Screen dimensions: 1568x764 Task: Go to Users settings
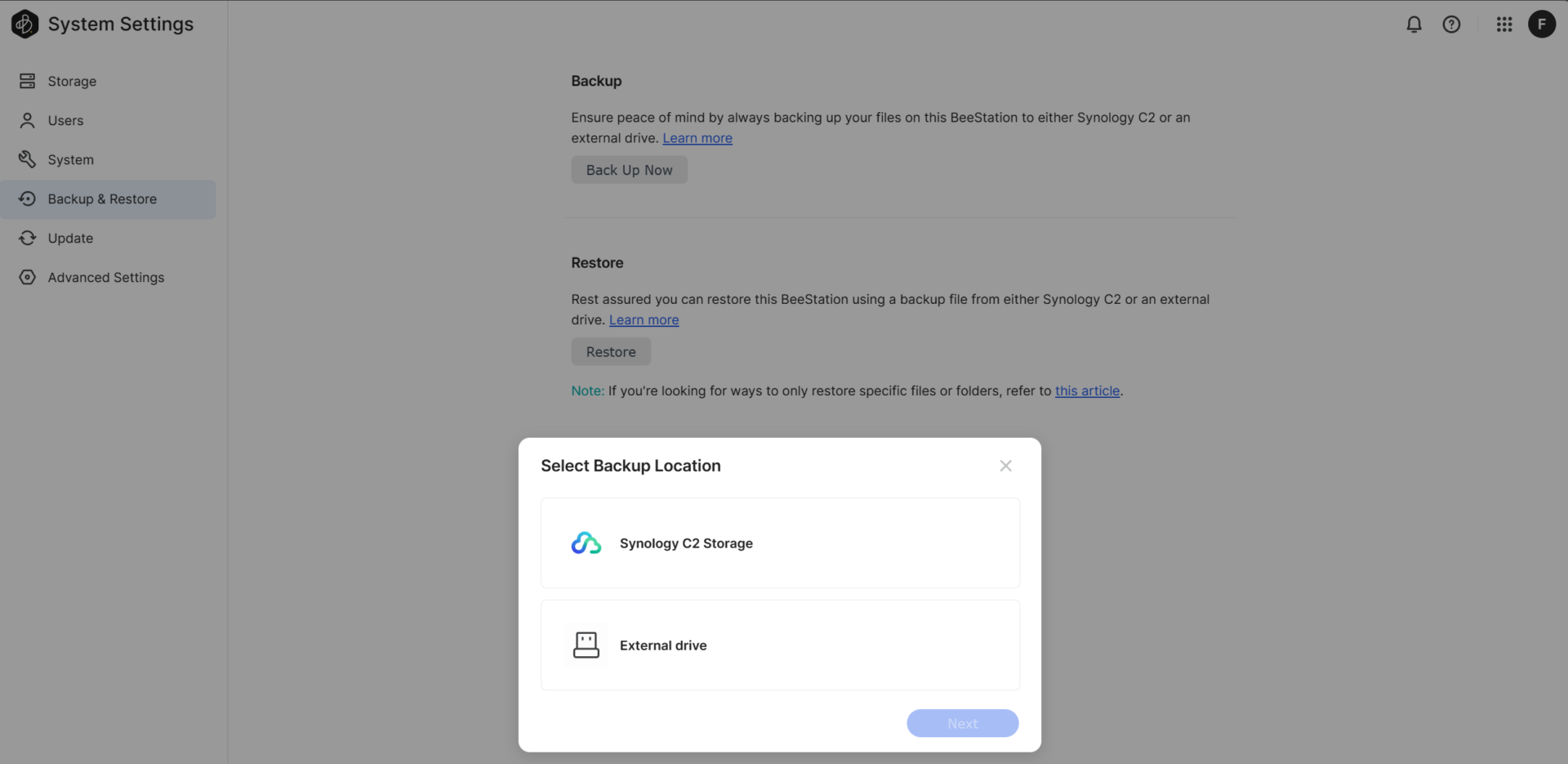tap(108, 120)
